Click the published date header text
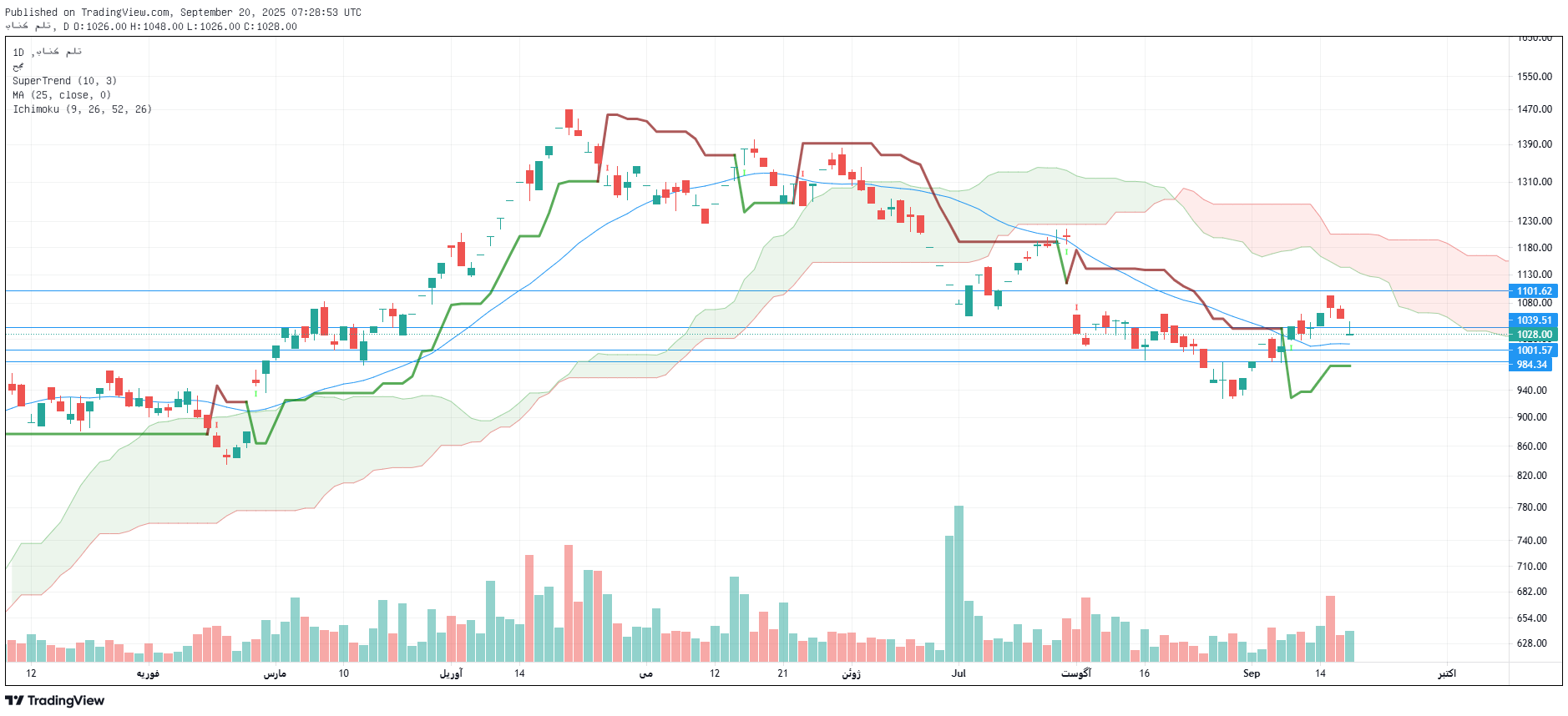Screen dimensions: 1568x716 pos(183,13)
